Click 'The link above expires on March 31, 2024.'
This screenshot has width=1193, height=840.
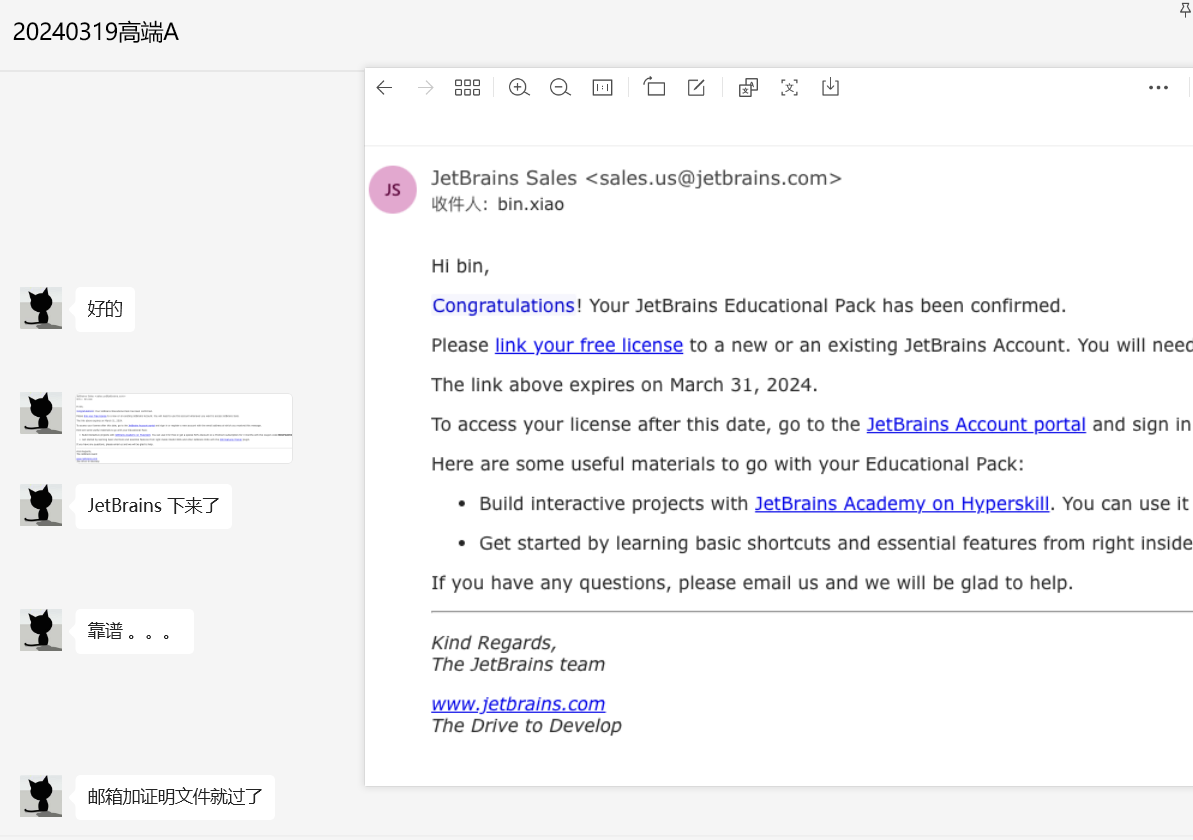[x=625, y=385]
